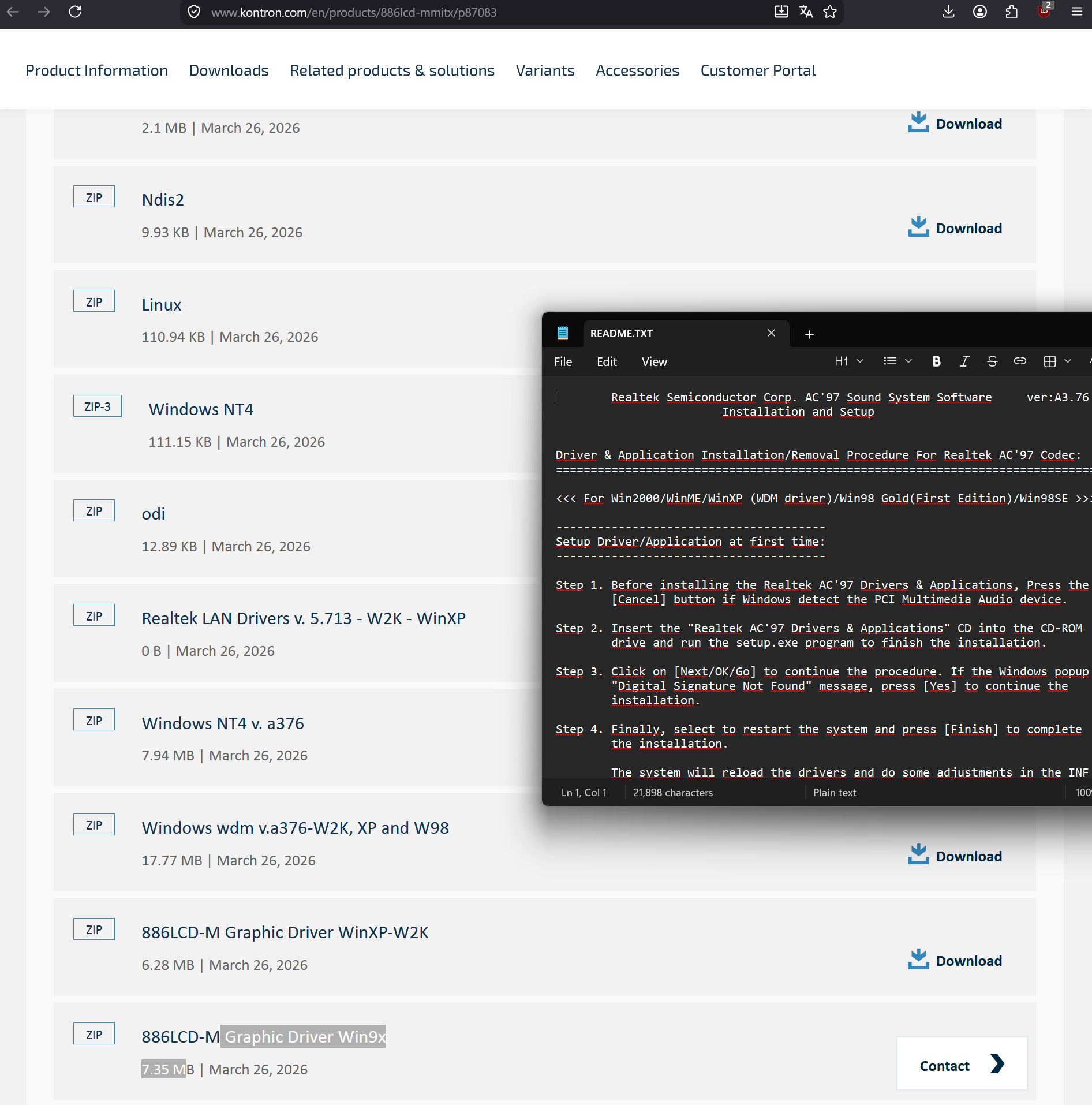
Task: Download 886LCD-M Graphic Driver WinXP-W2K
Action: (x=955, y=961)
